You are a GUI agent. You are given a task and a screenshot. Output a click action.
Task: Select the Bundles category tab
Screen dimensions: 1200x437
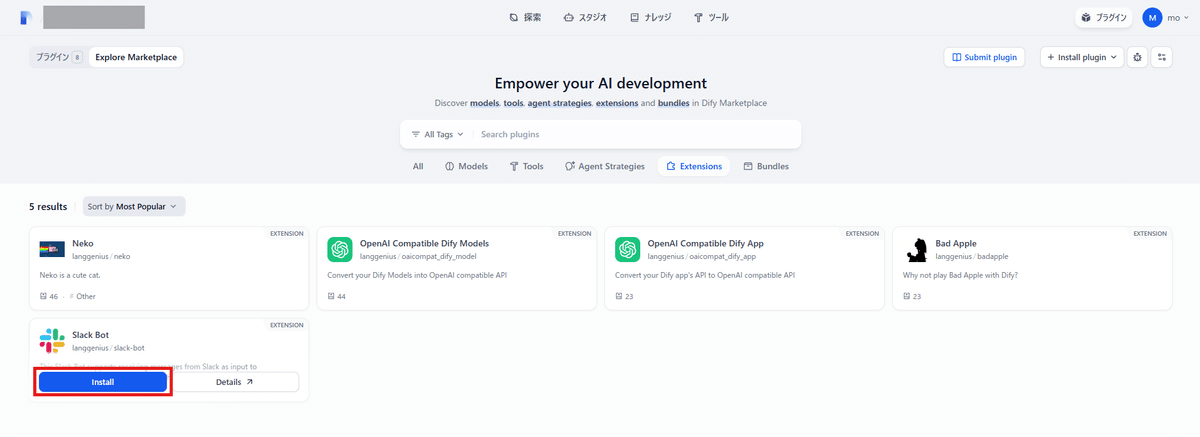766,166
